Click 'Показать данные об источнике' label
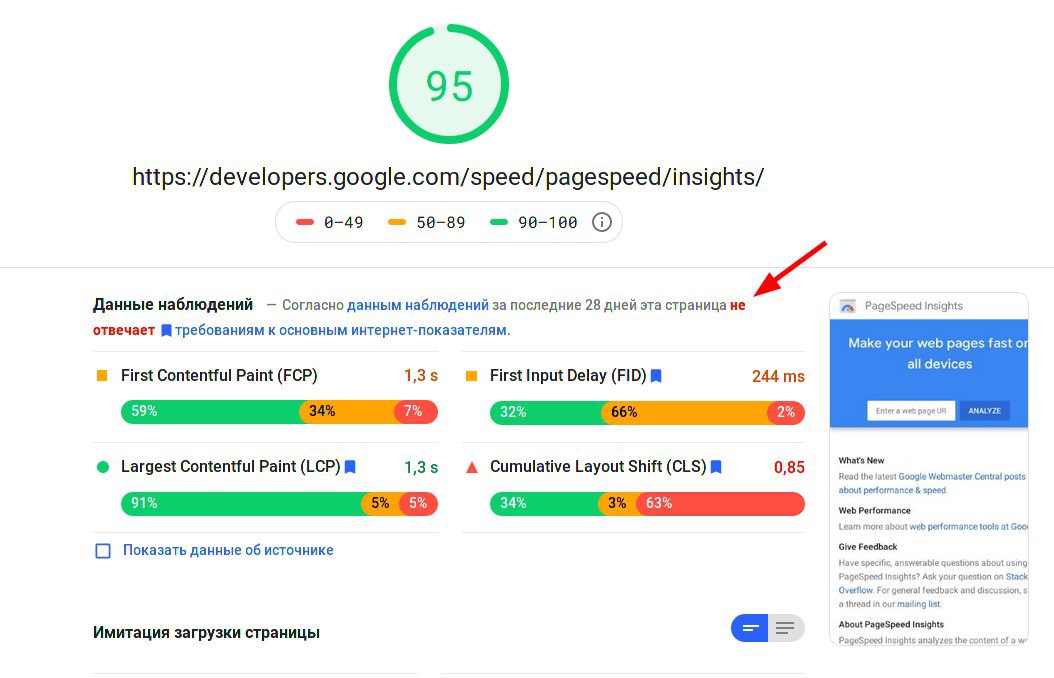This screenshot has width=1054, height=678. [228, 550]
